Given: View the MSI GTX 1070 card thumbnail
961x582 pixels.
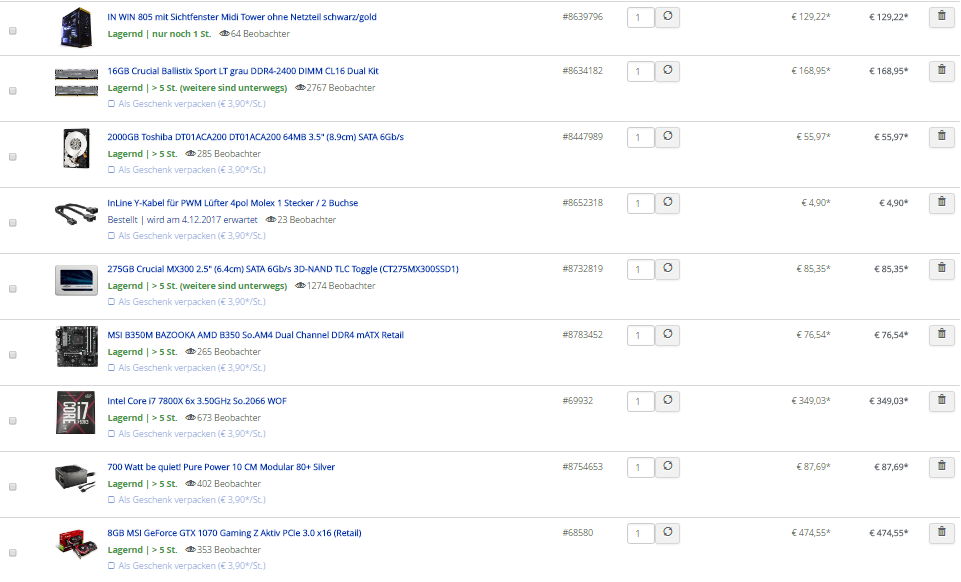Looking at the screenshot, I should click(77, 544).
